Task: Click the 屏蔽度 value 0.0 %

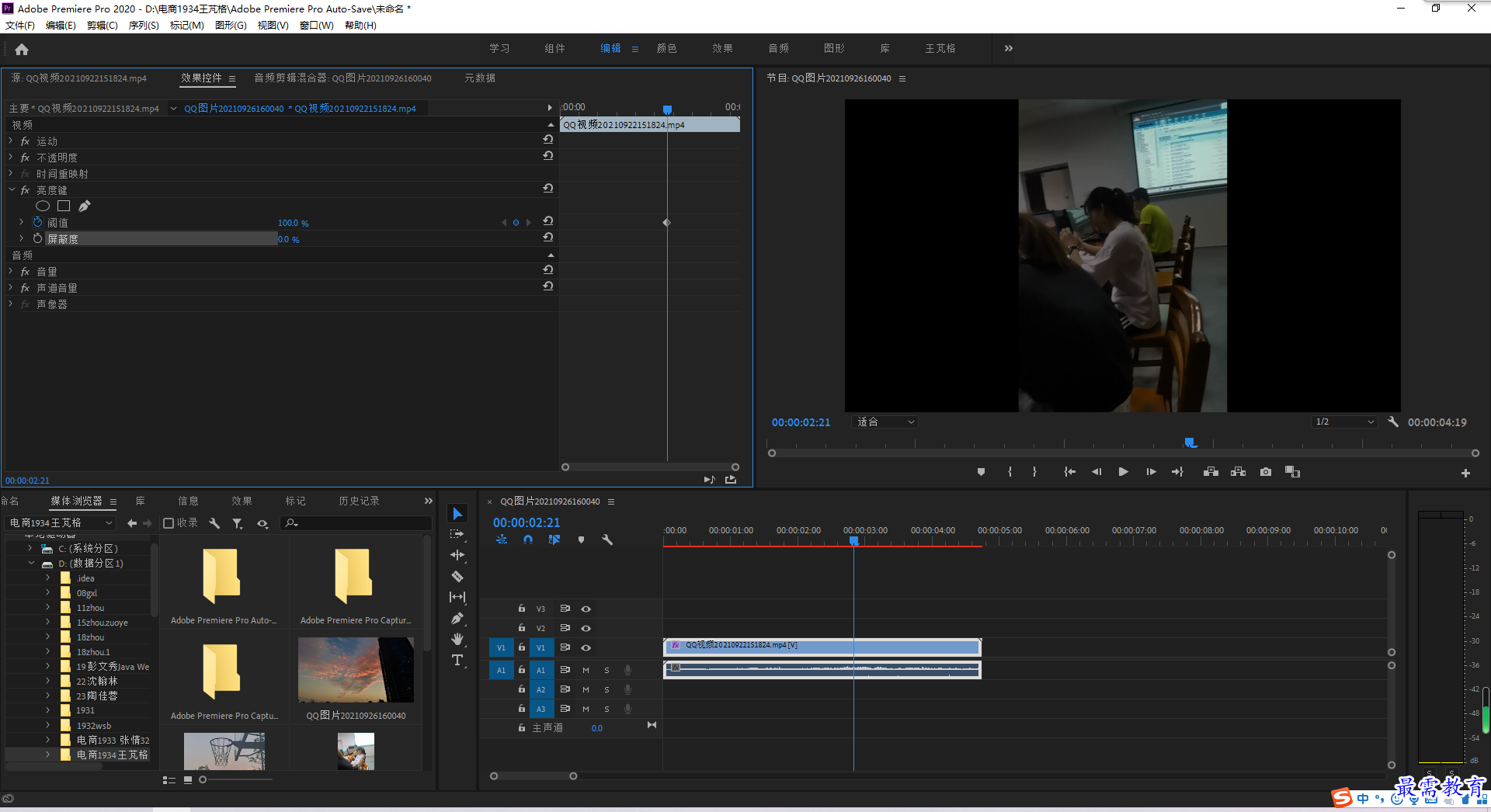Action: tap(288, 239)
